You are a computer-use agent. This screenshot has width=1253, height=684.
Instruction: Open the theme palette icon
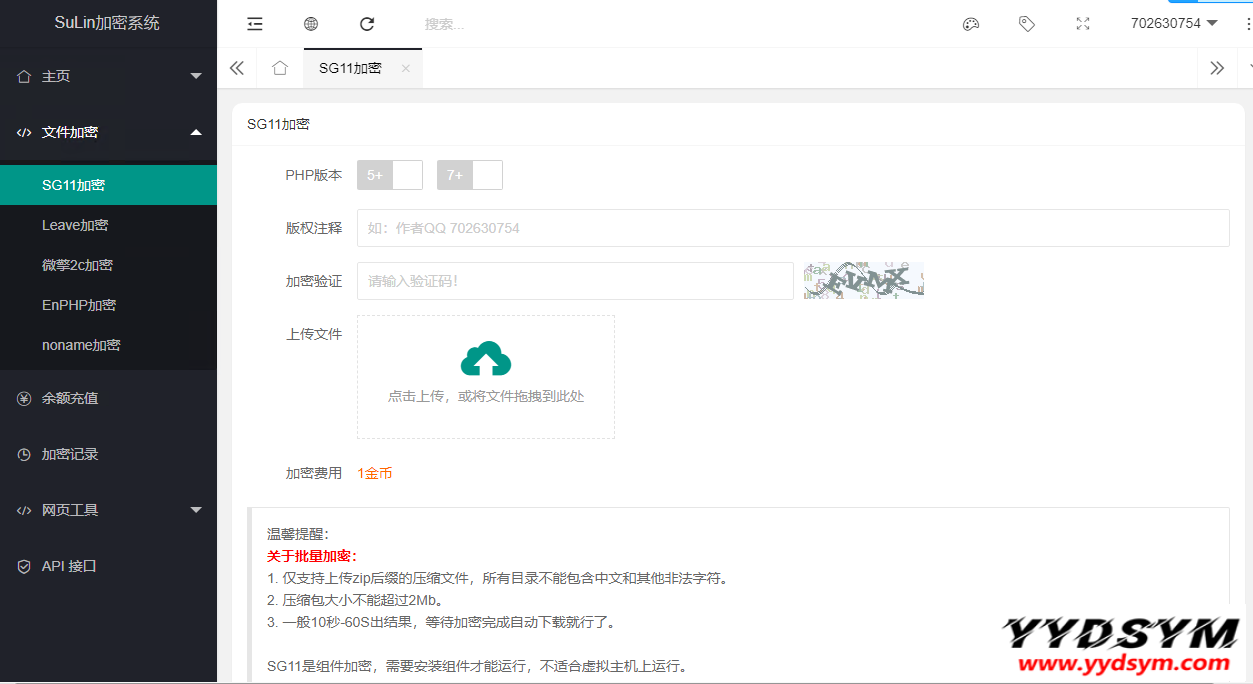971,24
